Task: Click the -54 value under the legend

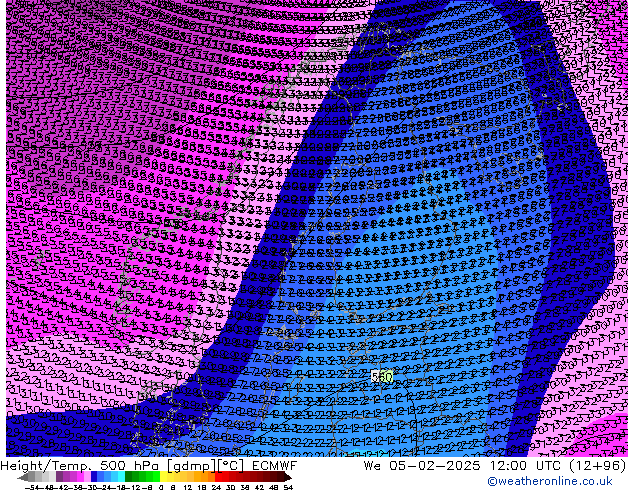Action: tap(32, 487)
